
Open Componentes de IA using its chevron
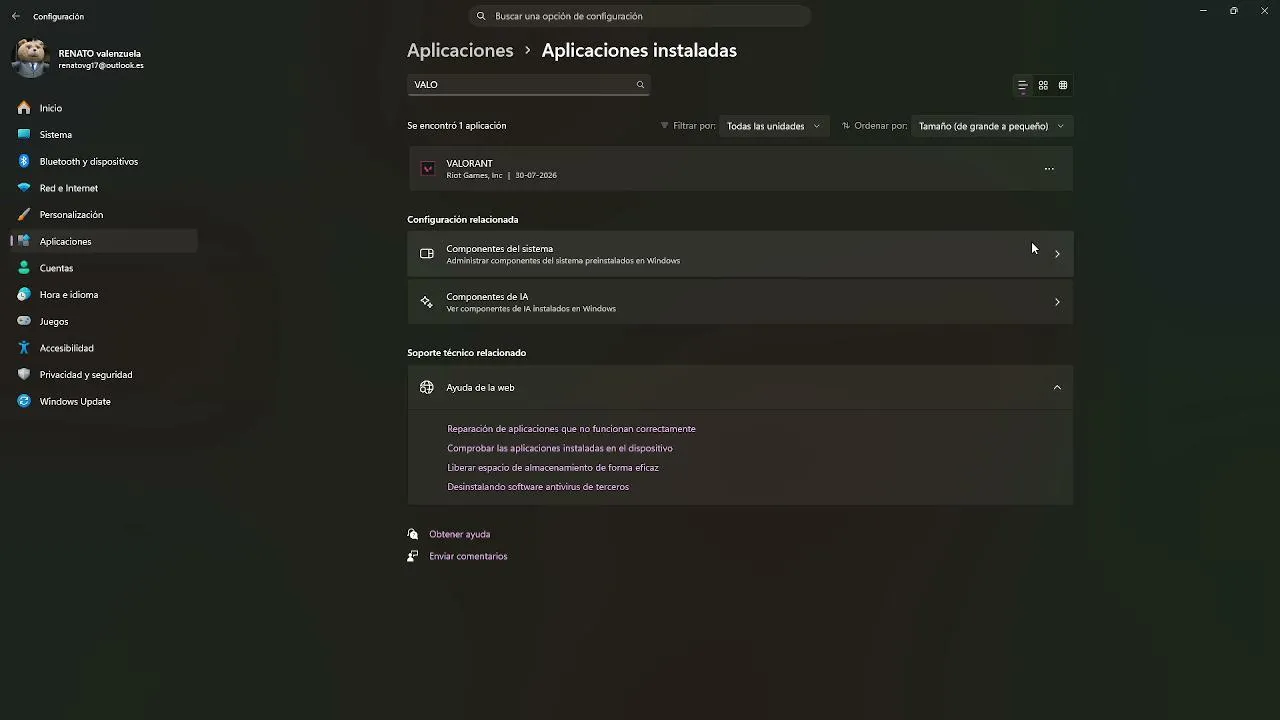(1057, 302)
